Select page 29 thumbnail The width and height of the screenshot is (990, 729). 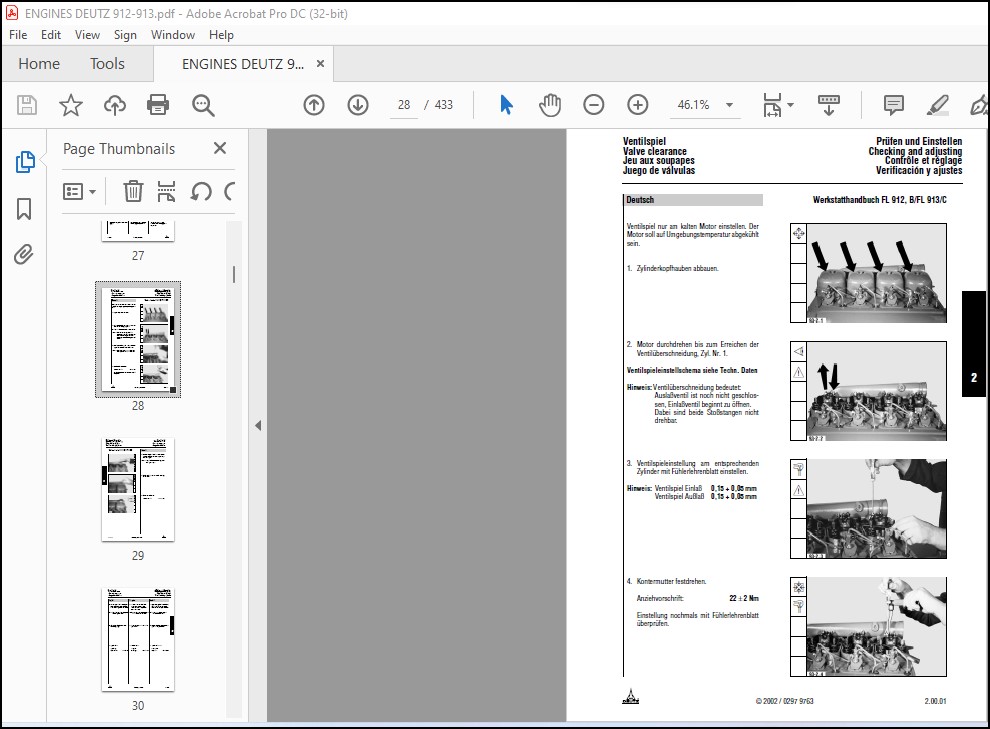138,489
